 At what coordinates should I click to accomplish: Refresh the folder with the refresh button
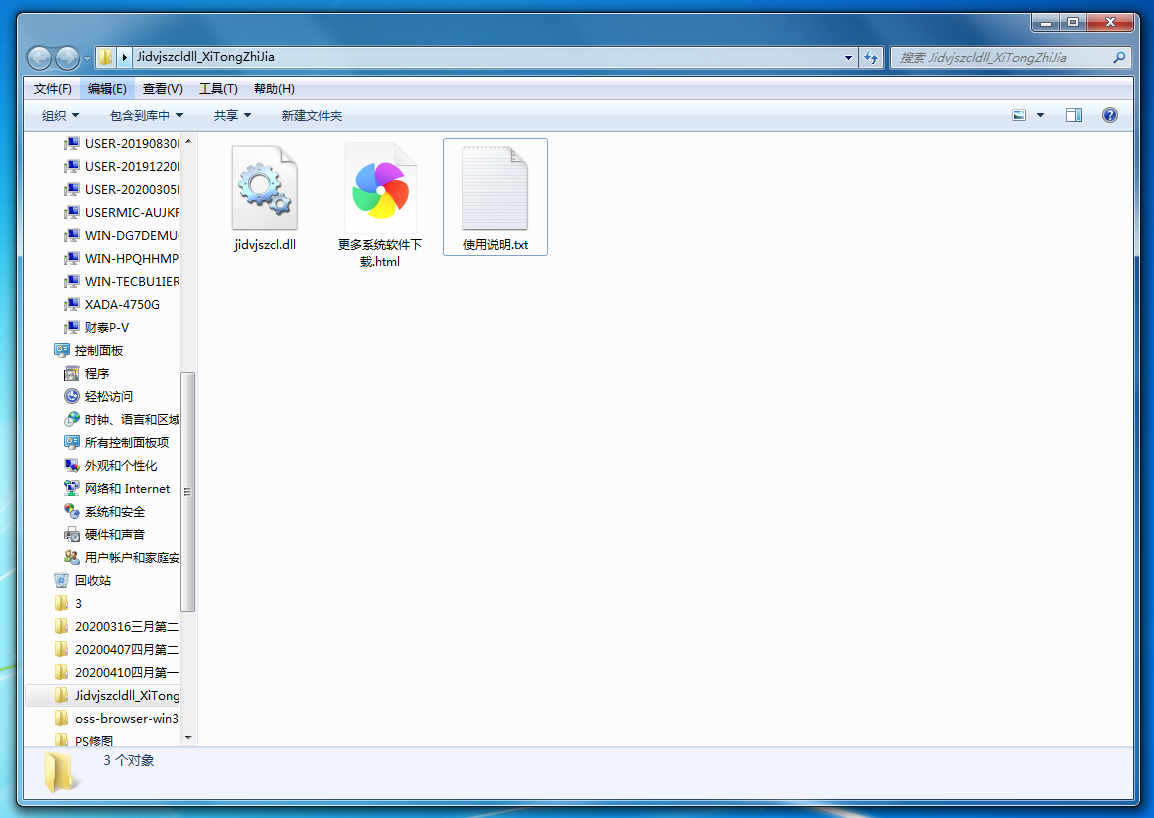tap(871, 57)
